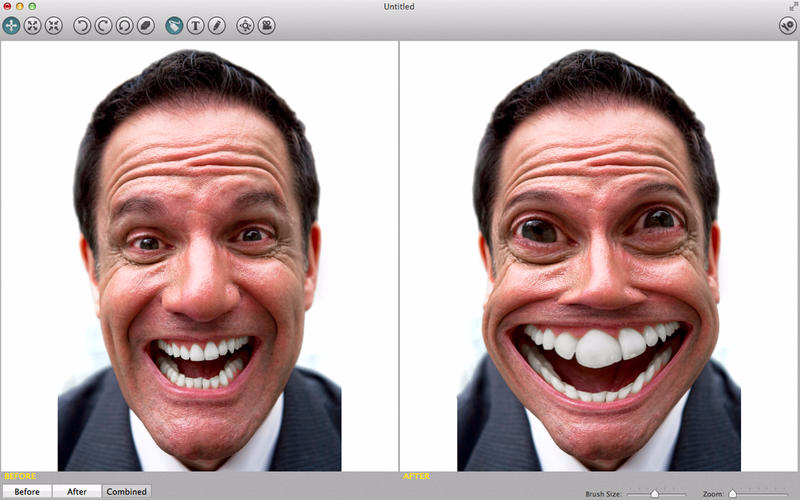Click the Zoom label text

(713, 494)
